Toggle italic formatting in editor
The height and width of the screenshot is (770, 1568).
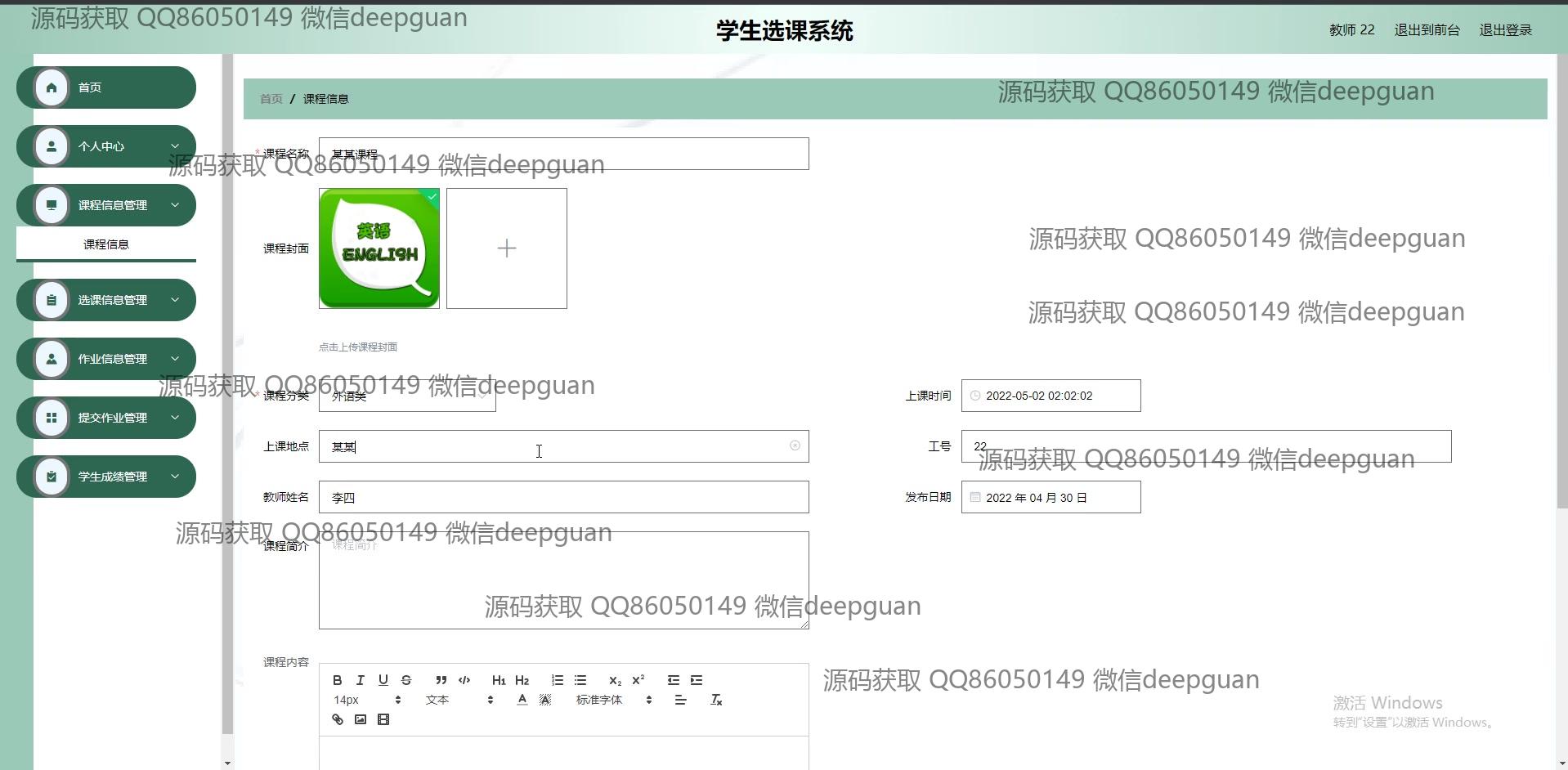click(x=360, y=680)
